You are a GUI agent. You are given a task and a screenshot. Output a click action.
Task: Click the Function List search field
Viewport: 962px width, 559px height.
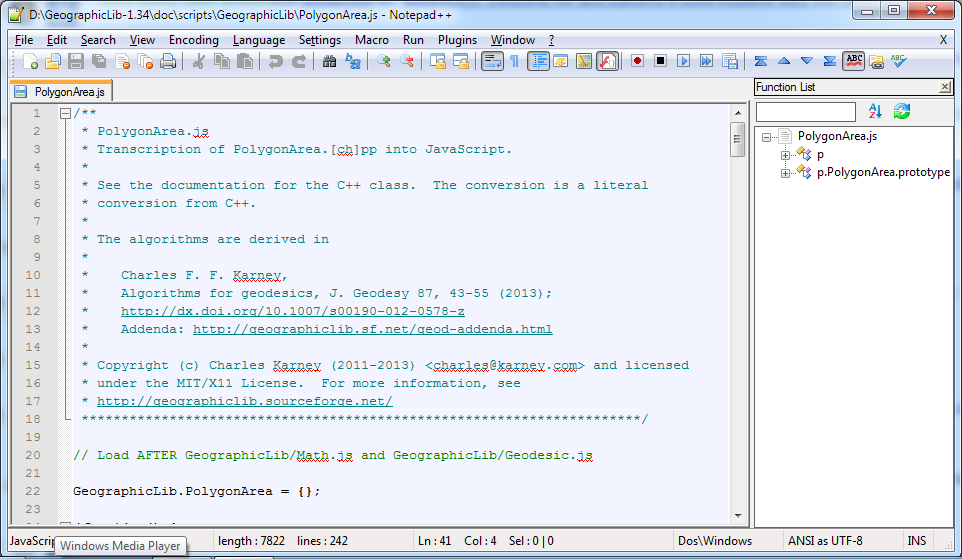(x=806, y=112)
